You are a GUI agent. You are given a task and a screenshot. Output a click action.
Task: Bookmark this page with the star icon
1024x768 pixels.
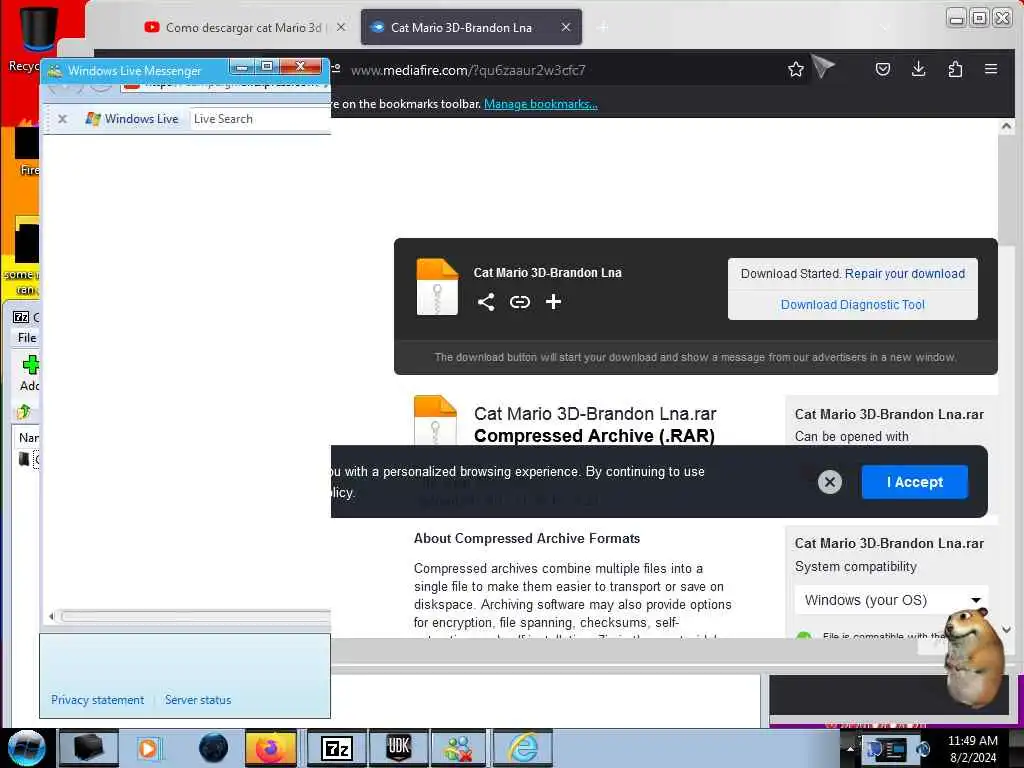point(795,69)
